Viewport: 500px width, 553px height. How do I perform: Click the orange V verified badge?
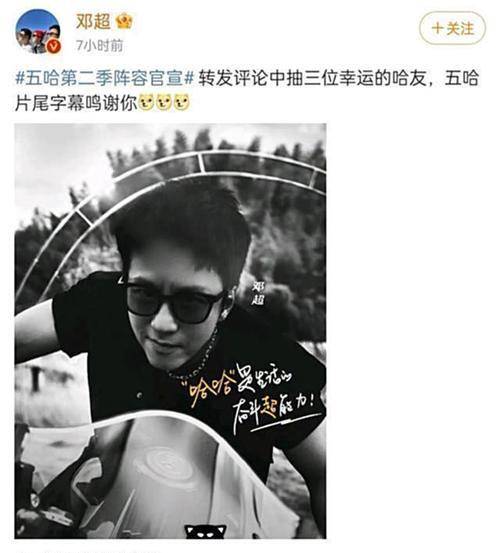[x=54, y=47]
